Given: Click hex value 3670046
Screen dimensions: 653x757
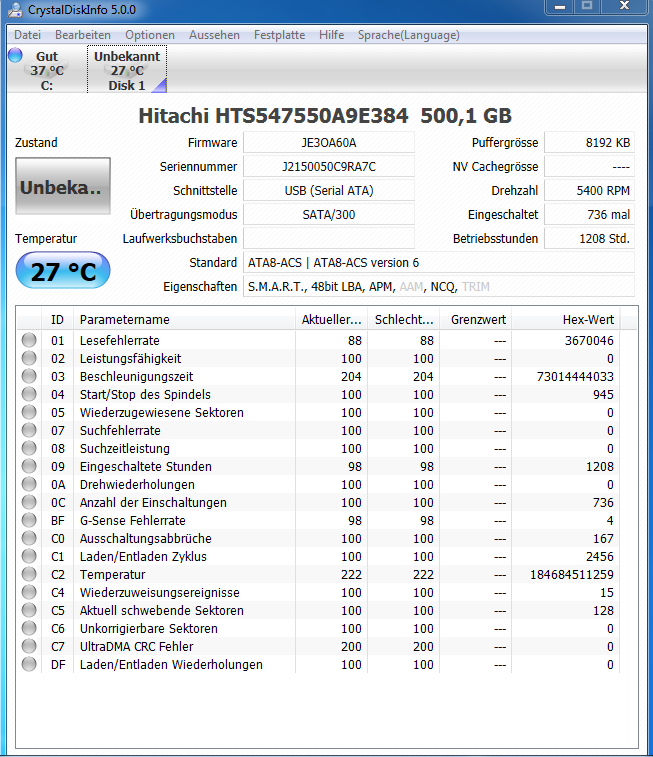Looking at the screenshot, I should [589, 340].
